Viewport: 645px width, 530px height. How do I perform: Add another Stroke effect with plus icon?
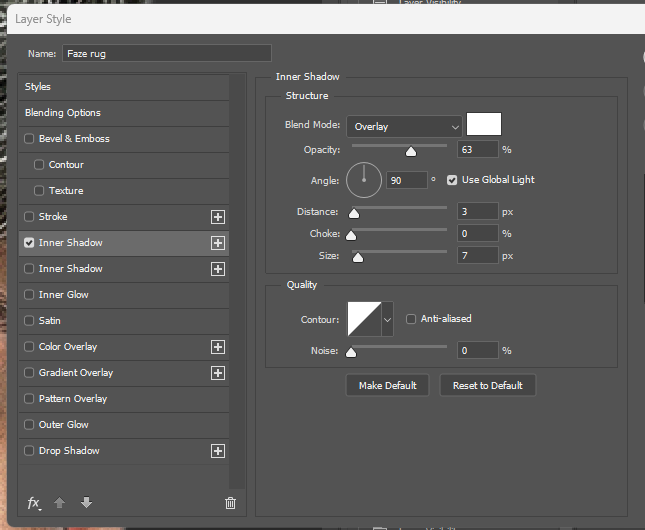tap(218, 217)
